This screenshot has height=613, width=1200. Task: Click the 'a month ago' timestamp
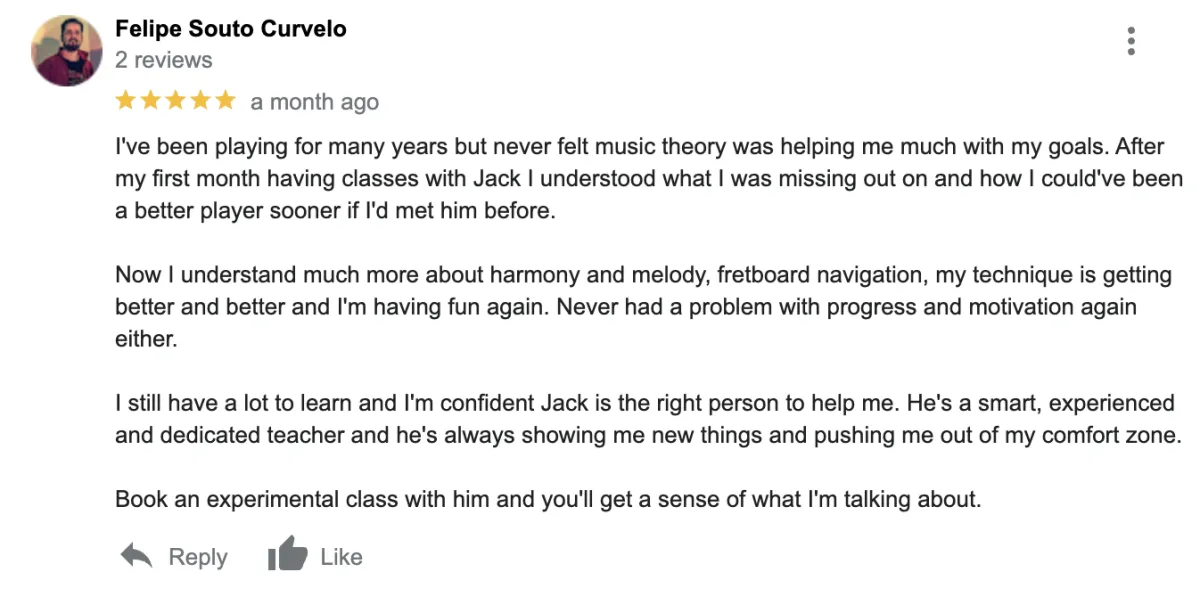pos(315,102)
